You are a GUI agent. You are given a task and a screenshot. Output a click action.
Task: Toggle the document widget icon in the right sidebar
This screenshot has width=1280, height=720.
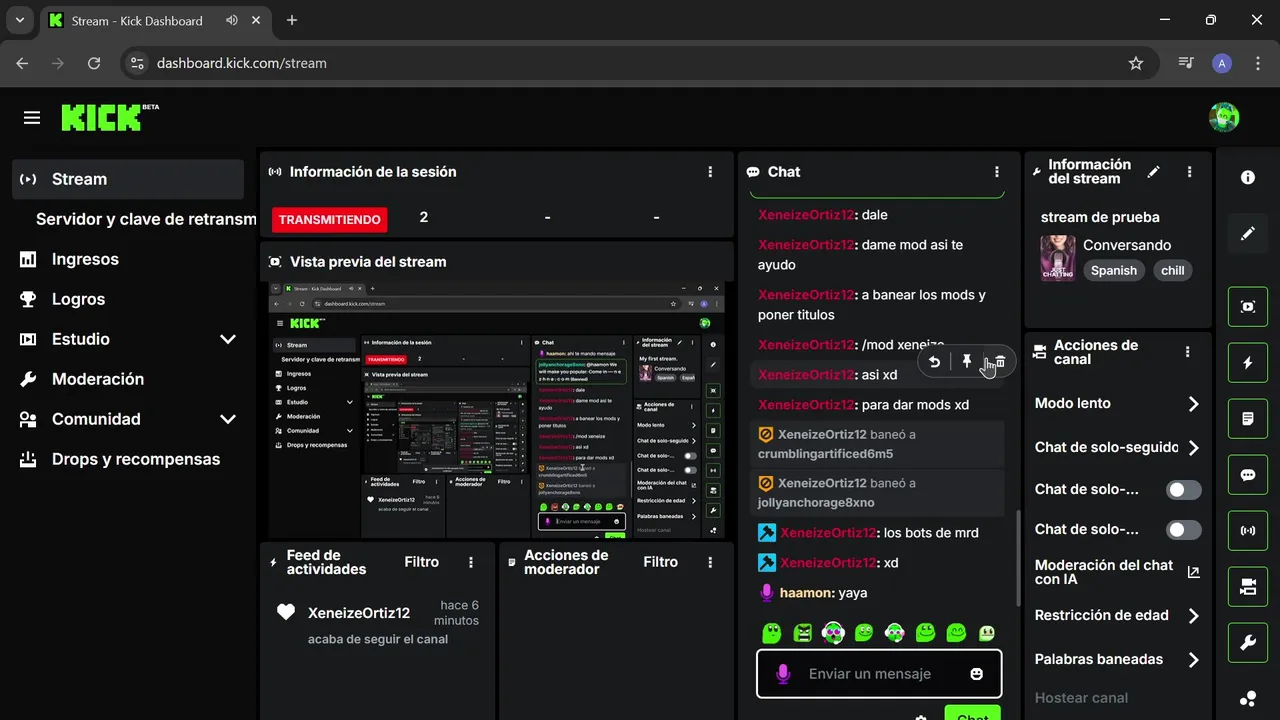[x=1248, y=419]
